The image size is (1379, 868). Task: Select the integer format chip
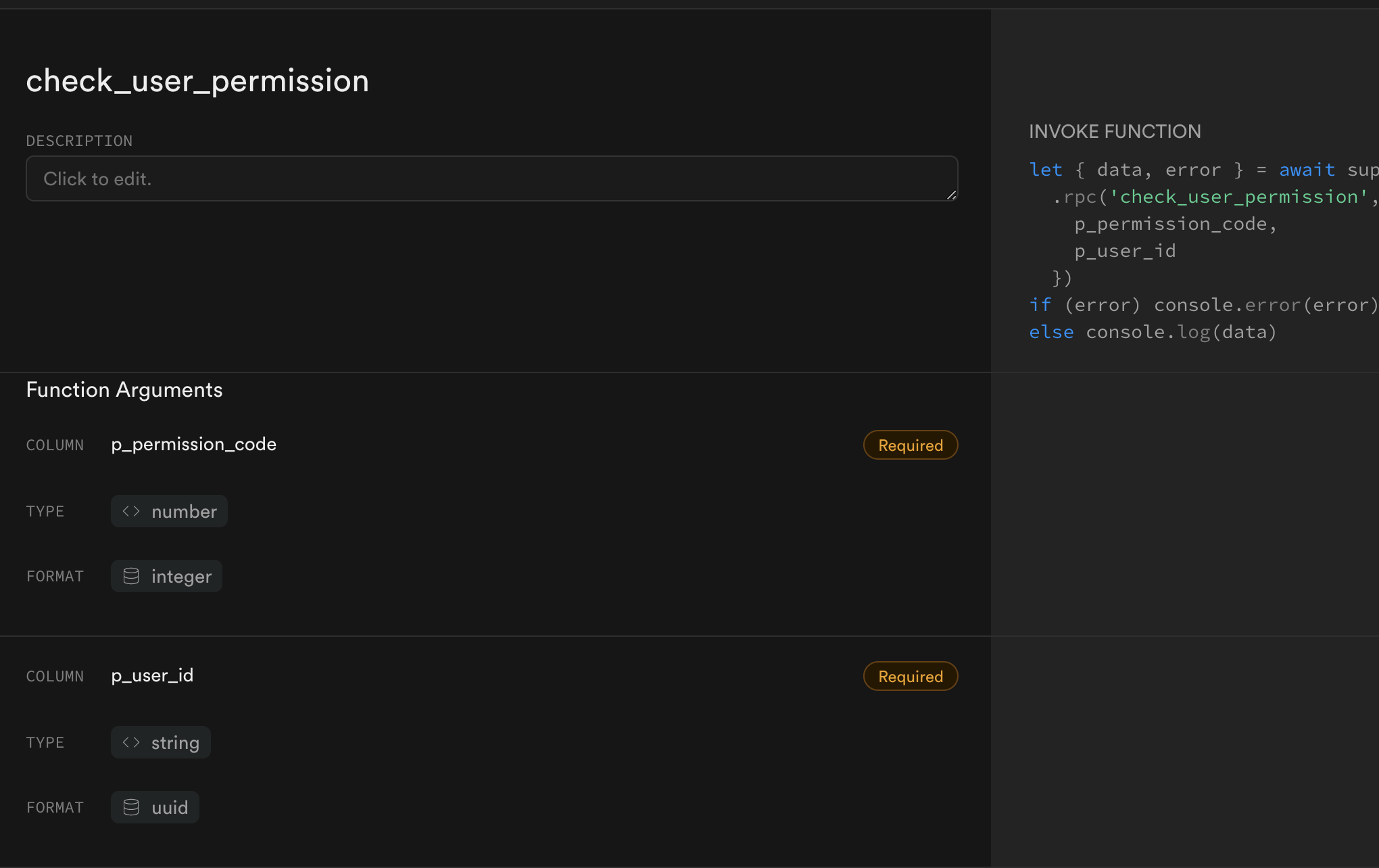click(166, 576)
